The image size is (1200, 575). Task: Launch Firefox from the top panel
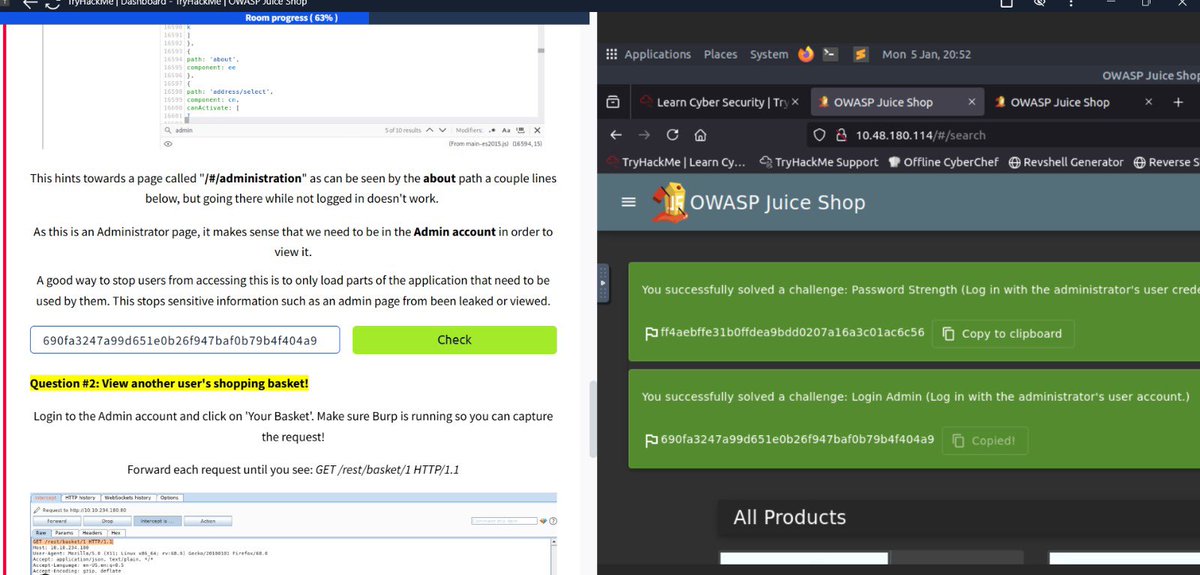806,55
